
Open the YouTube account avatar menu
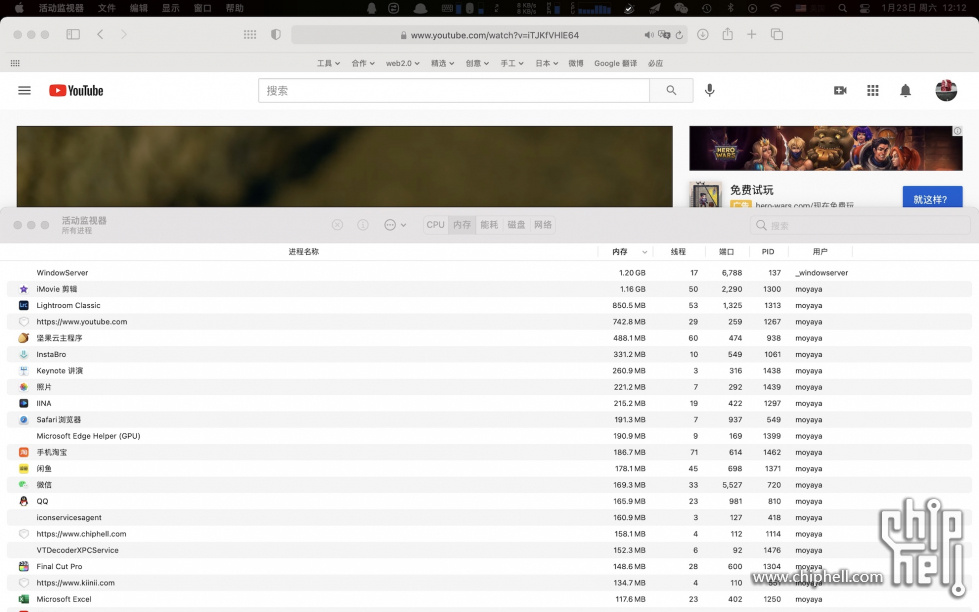(946, 91)
